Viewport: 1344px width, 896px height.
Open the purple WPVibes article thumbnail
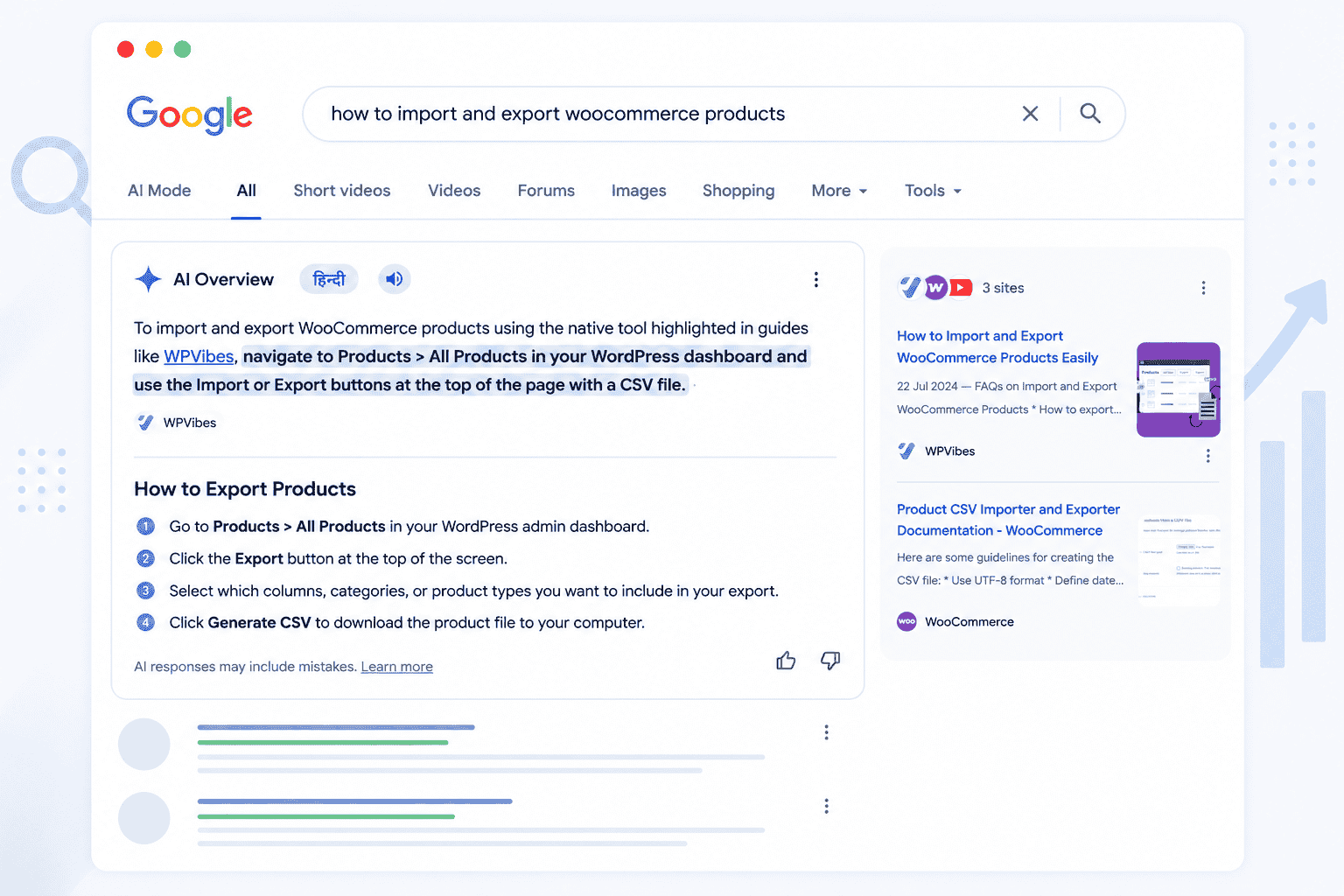tap(1178, 389)
